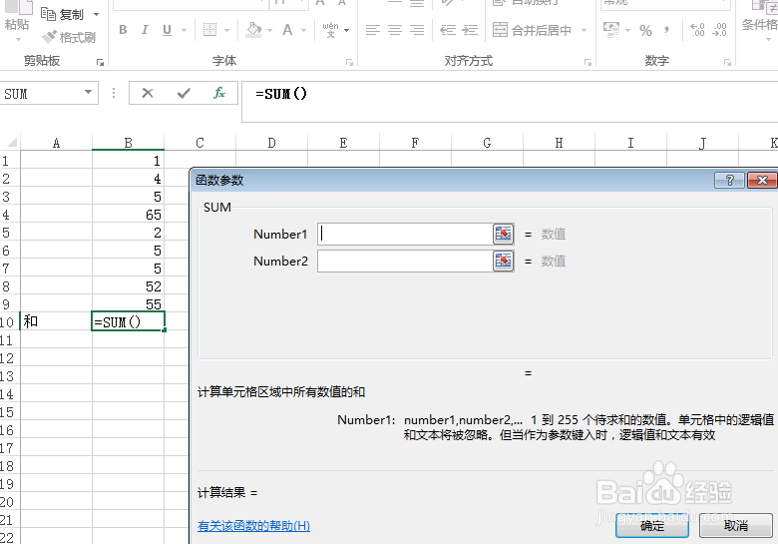Apply percent style
778x544 pixels.
coord(646,30)
